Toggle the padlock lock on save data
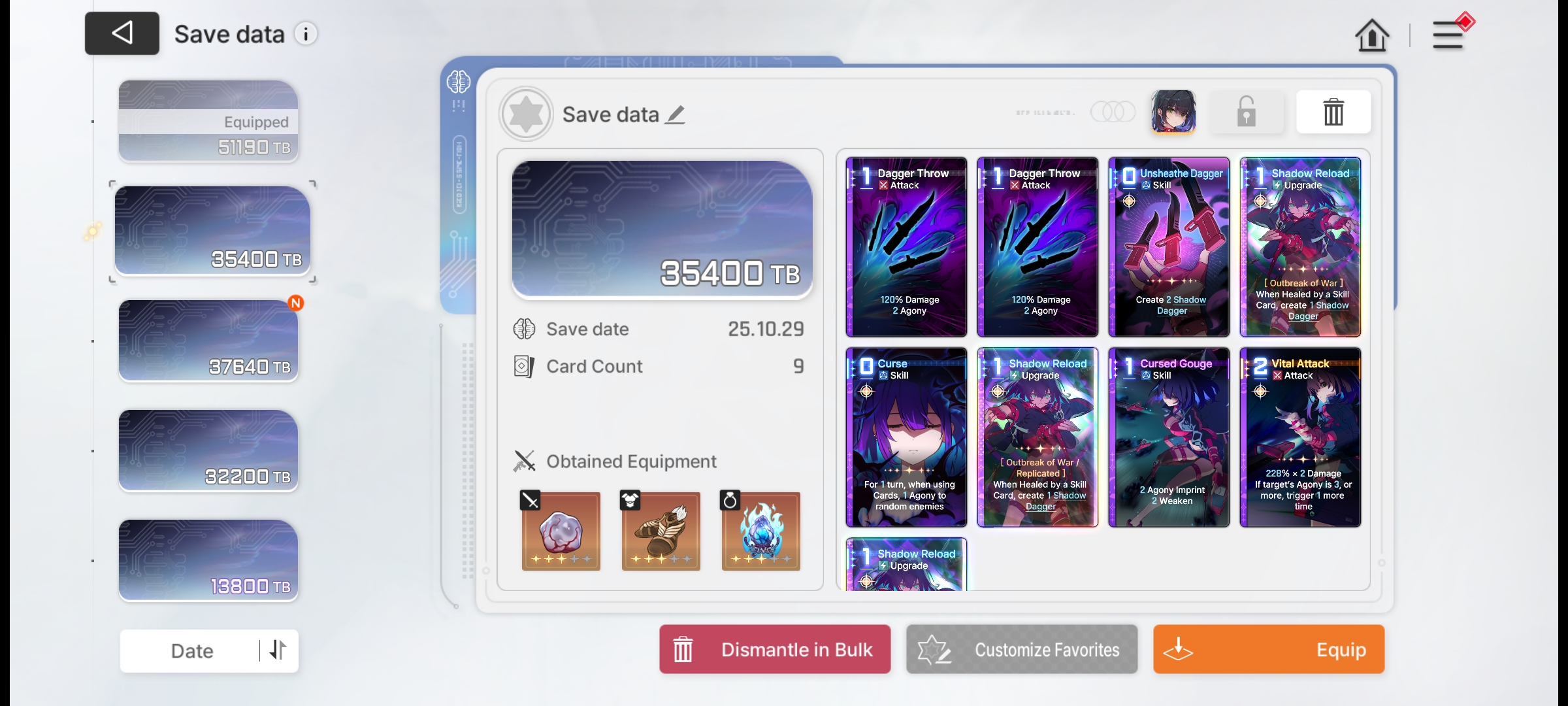The image size is (1568, 706). pyautogui.click(x=1247, y=112)
